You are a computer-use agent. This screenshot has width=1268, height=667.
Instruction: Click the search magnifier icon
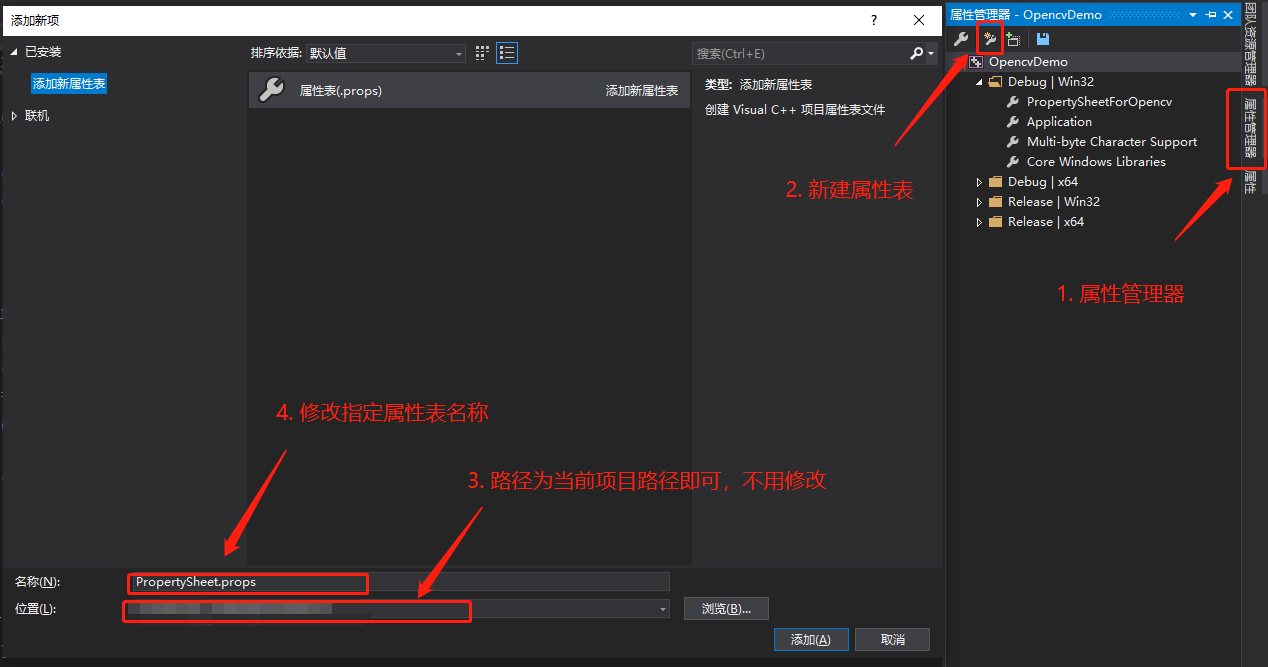(x=917, y=53)
